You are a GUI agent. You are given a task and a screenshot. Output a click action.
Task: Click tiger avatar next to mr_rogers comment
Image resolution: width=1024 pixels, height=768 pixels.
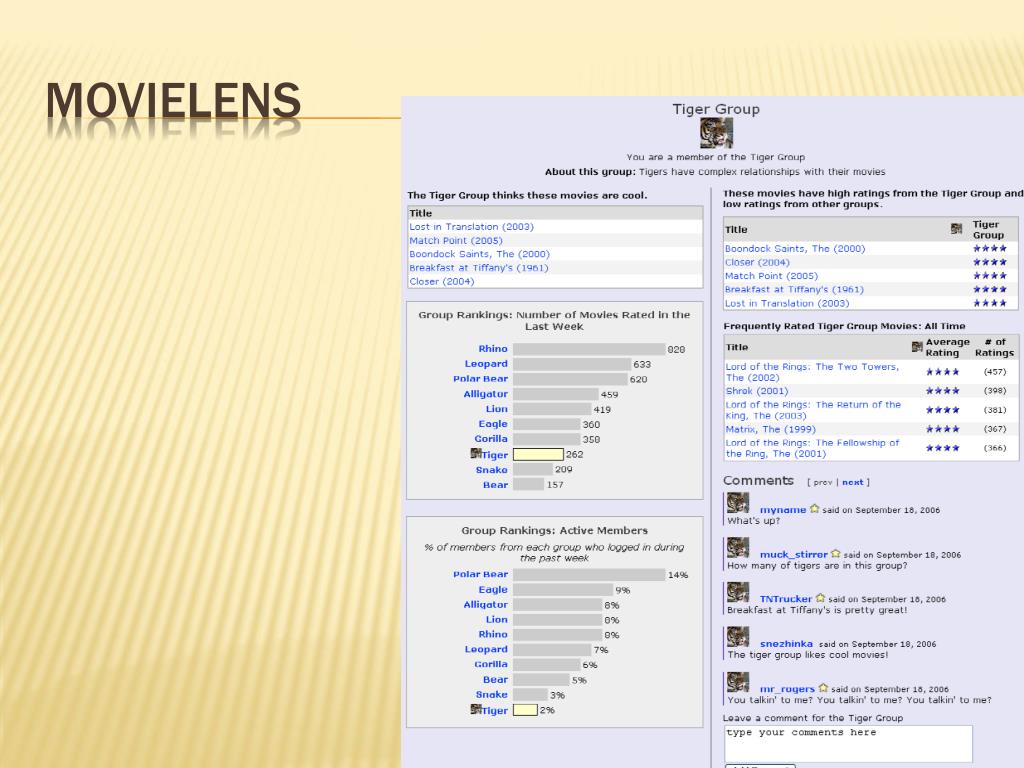point(738,682)
